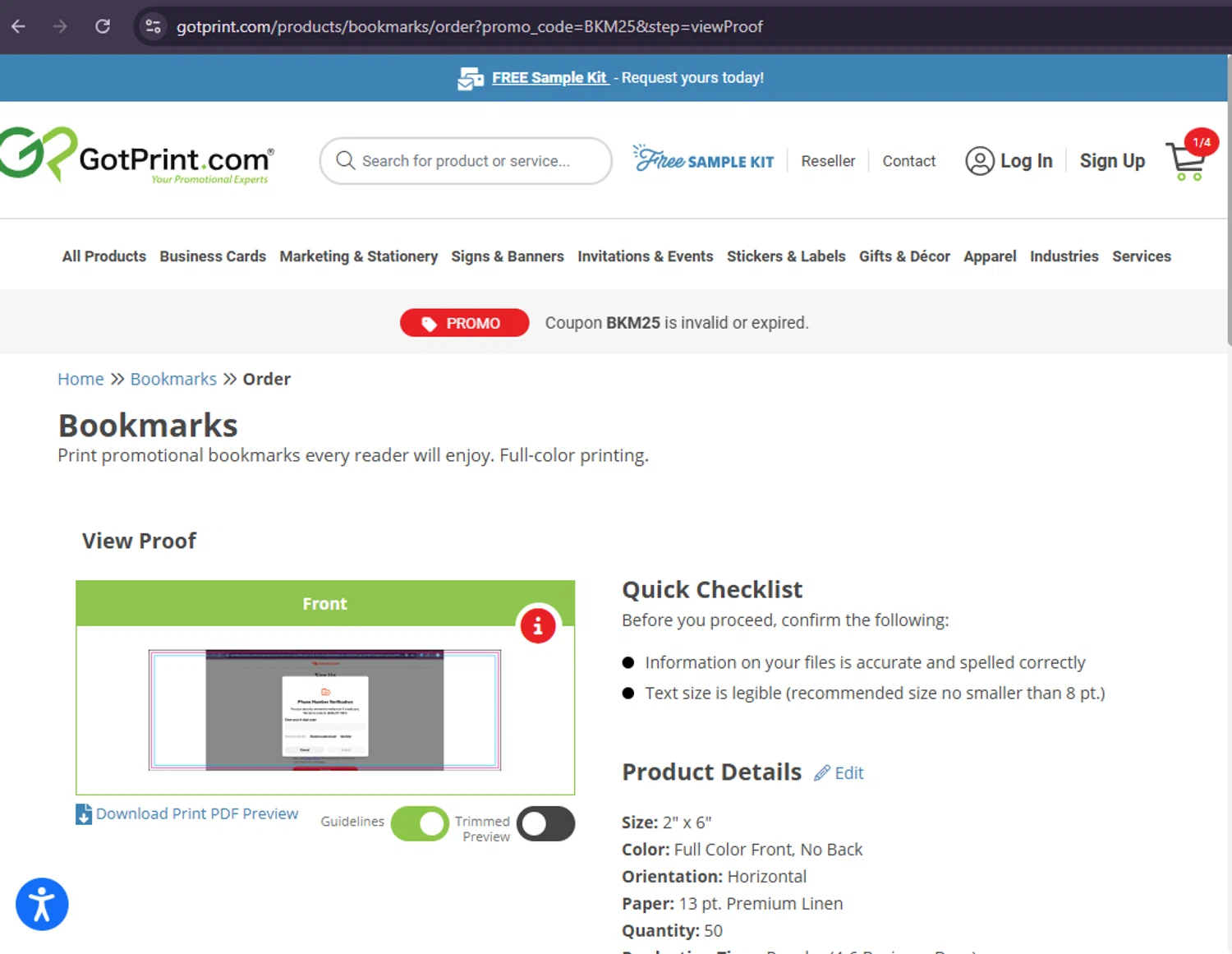Click the pencil icon beside Edit
The height and width of the screenshot is (954, 1232).
(x=822, y=772)
